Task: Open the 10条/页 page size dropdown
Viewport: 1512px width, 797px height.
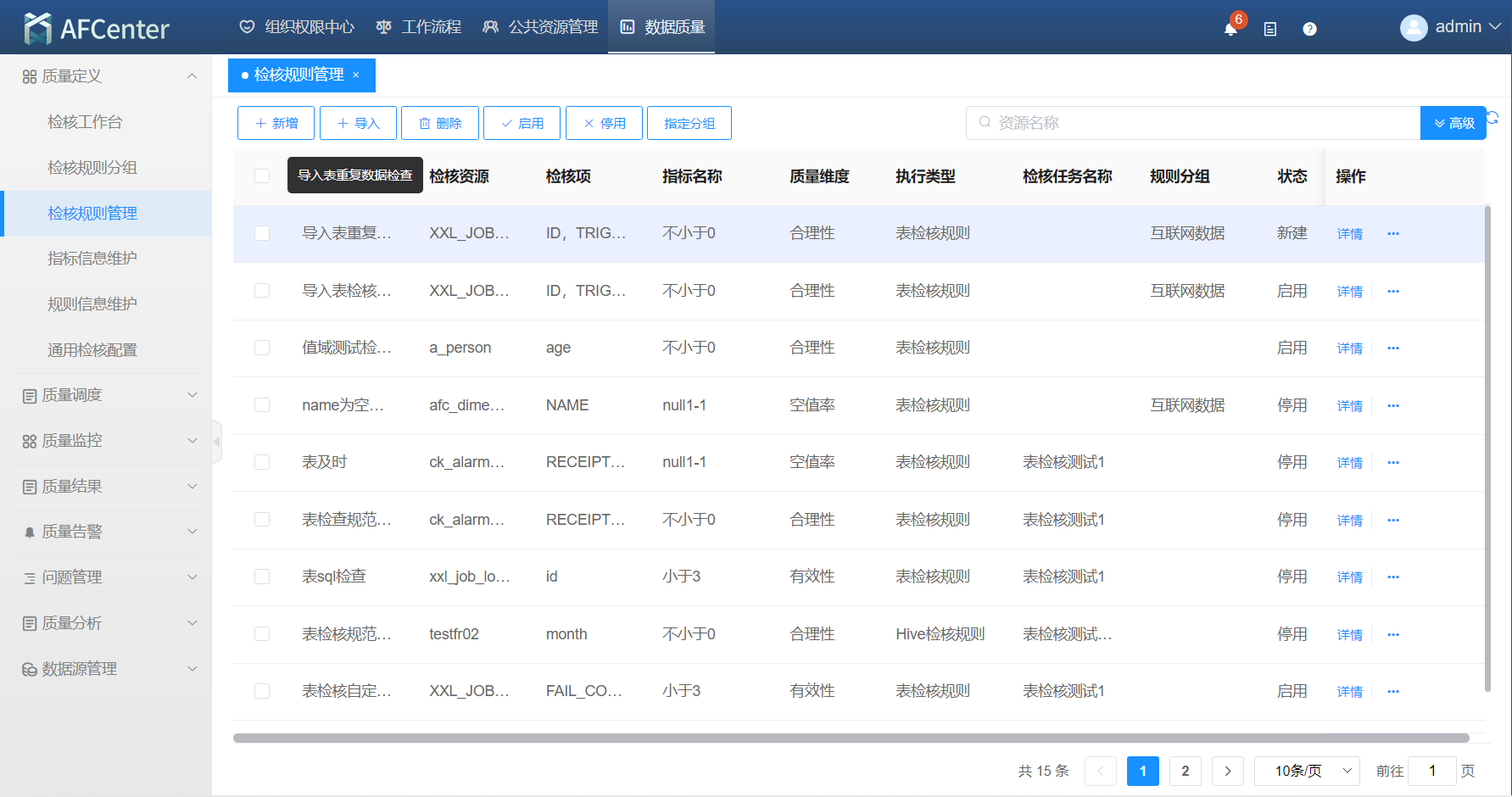Action: pyautogui.click(x=1306, y=771)
